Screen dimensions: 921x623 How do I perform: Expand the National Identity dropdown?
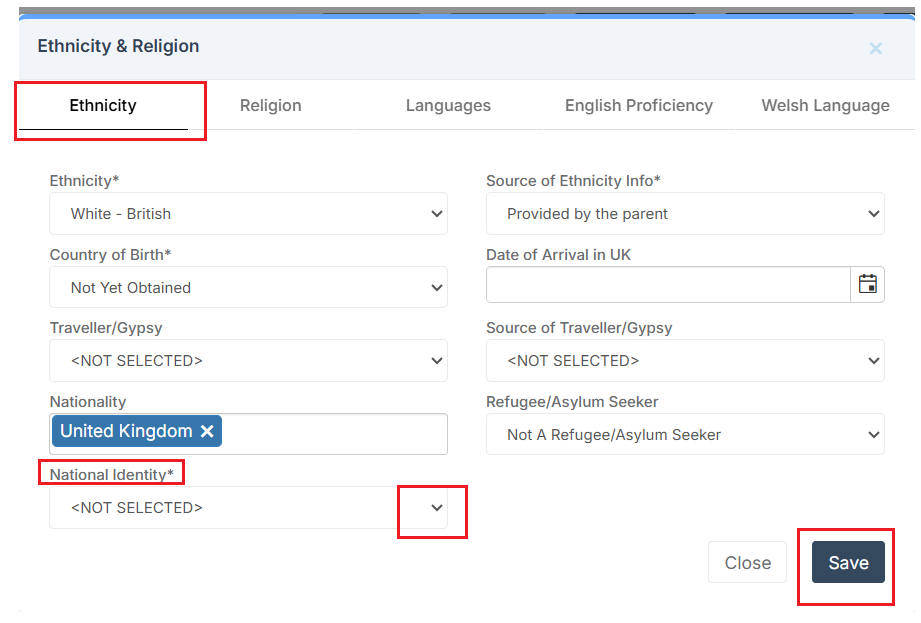248,508
